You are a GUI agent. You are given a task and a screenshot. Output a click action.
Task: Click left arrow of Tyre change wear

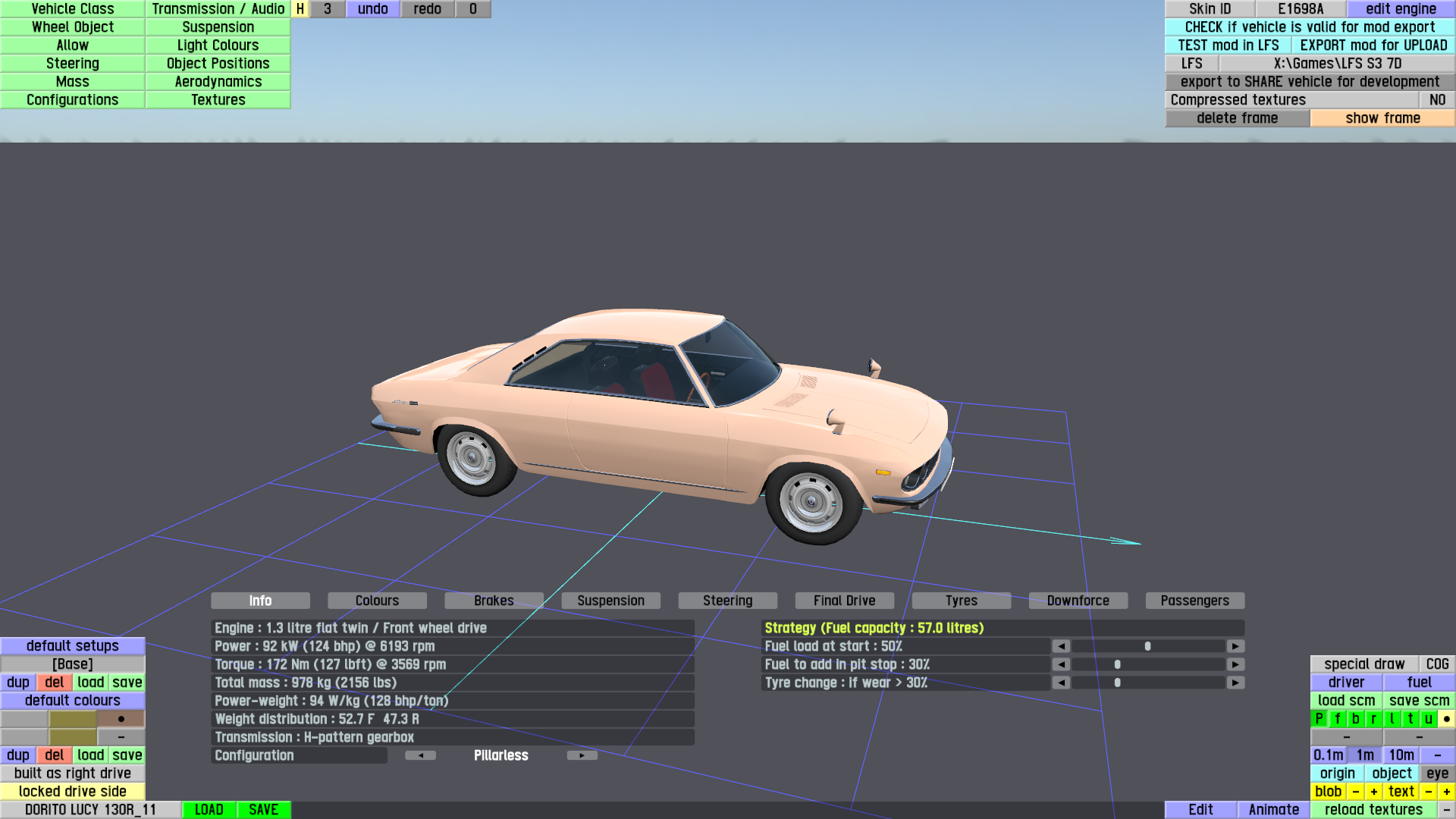pos(1061,682)
